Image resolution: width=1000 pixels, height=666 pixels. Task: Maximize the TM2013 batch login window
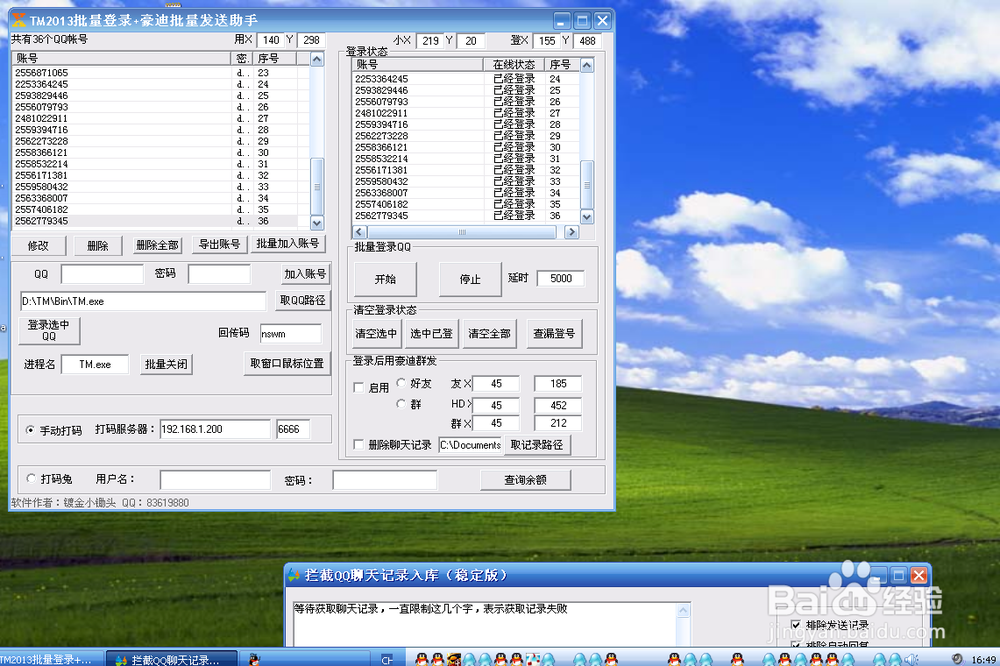582,21
